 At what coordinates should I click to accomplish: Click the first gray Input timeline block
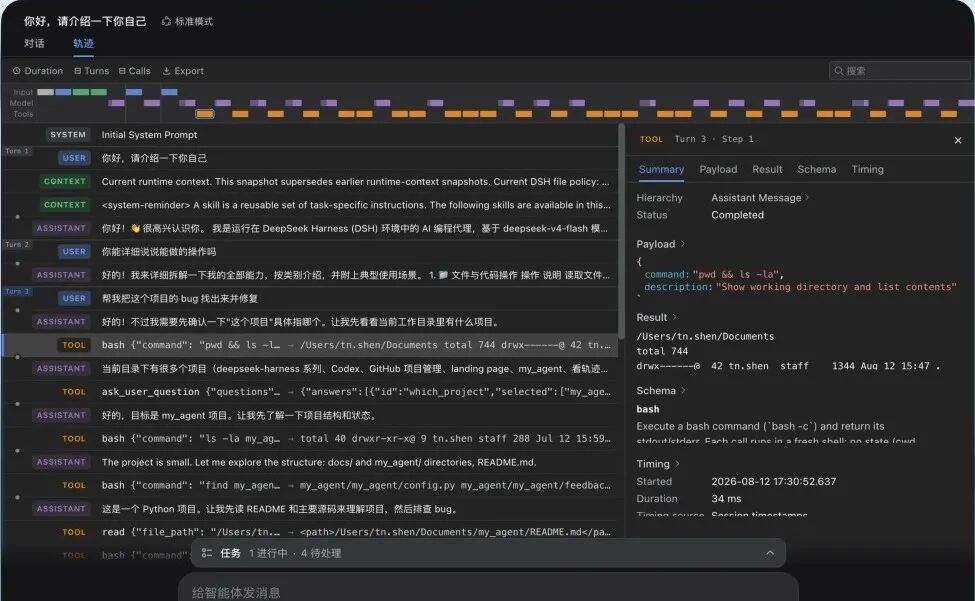click(x=45, y=92)
